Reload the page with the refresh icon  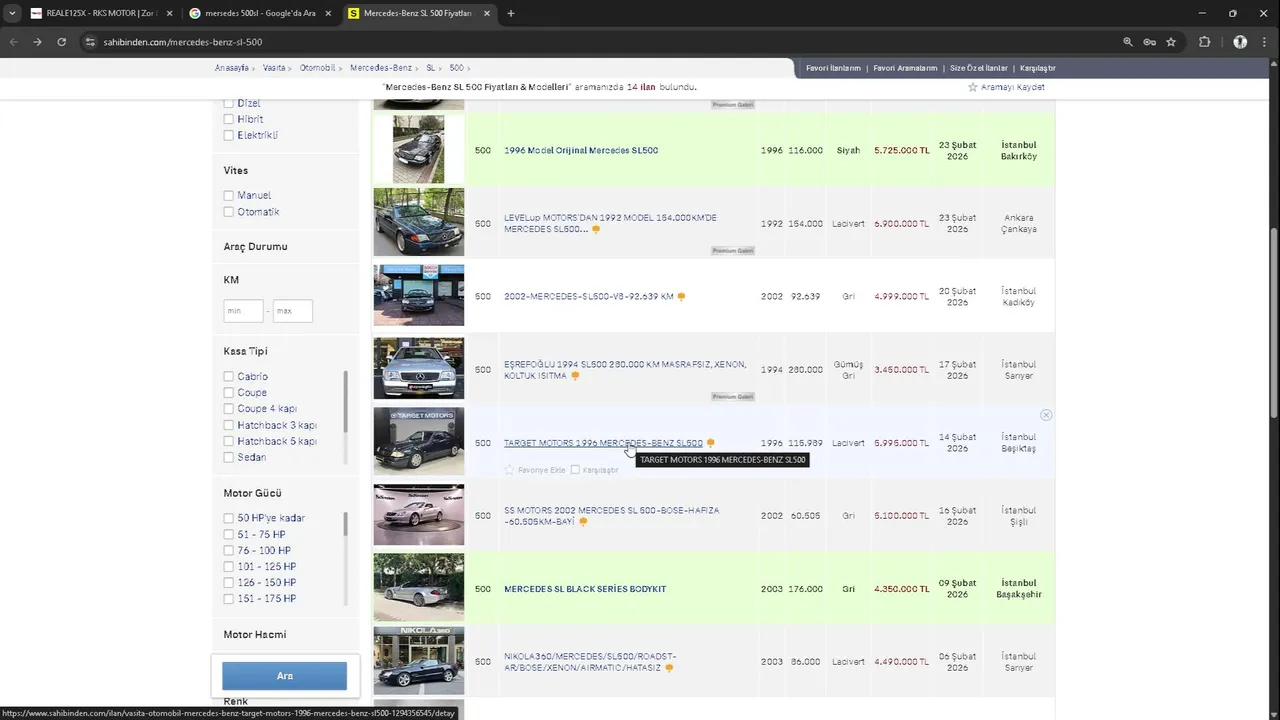[x=61, y=42]
